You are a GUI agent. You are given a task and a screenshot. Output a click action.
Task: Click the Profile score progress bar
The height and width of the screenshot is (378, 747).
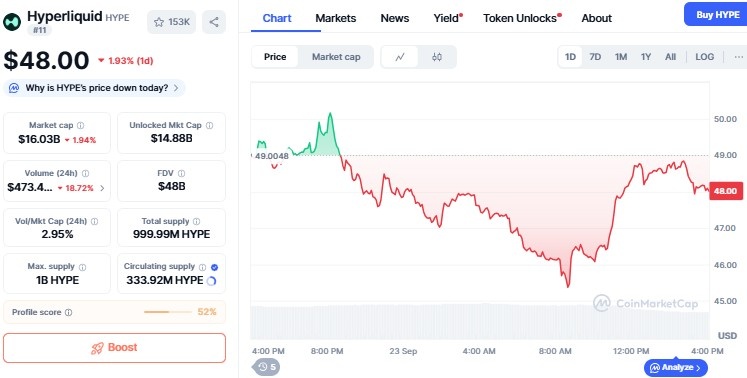168,312
